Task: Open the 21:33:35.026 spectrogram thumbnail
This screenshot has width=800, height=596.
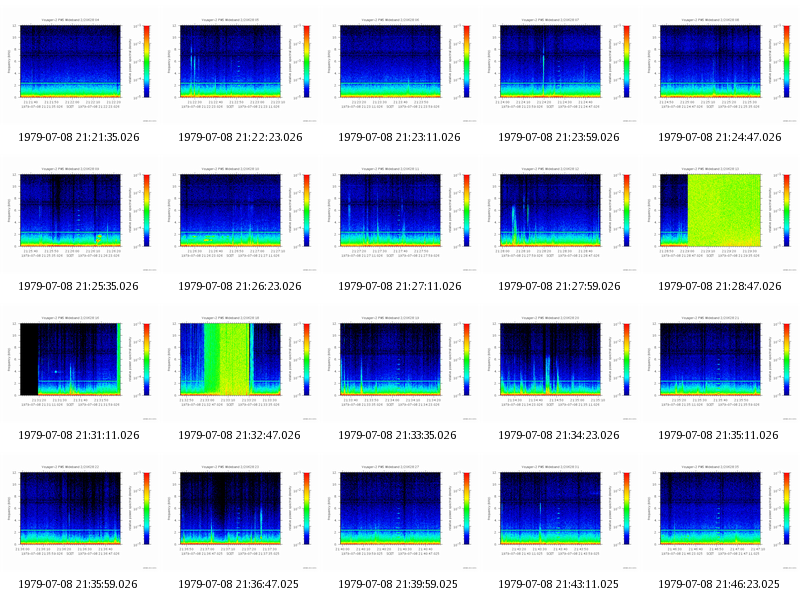Action: coord(399,365)
